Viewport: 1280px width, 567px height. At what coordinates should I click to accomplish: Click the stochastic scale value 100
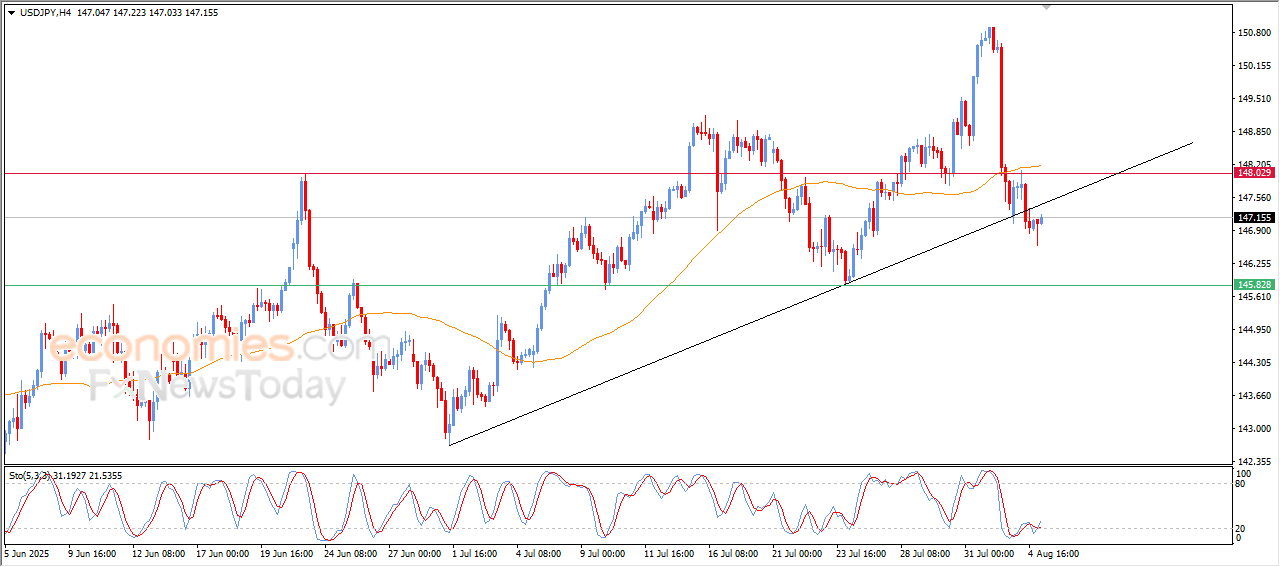click(x=1245, y=473)
